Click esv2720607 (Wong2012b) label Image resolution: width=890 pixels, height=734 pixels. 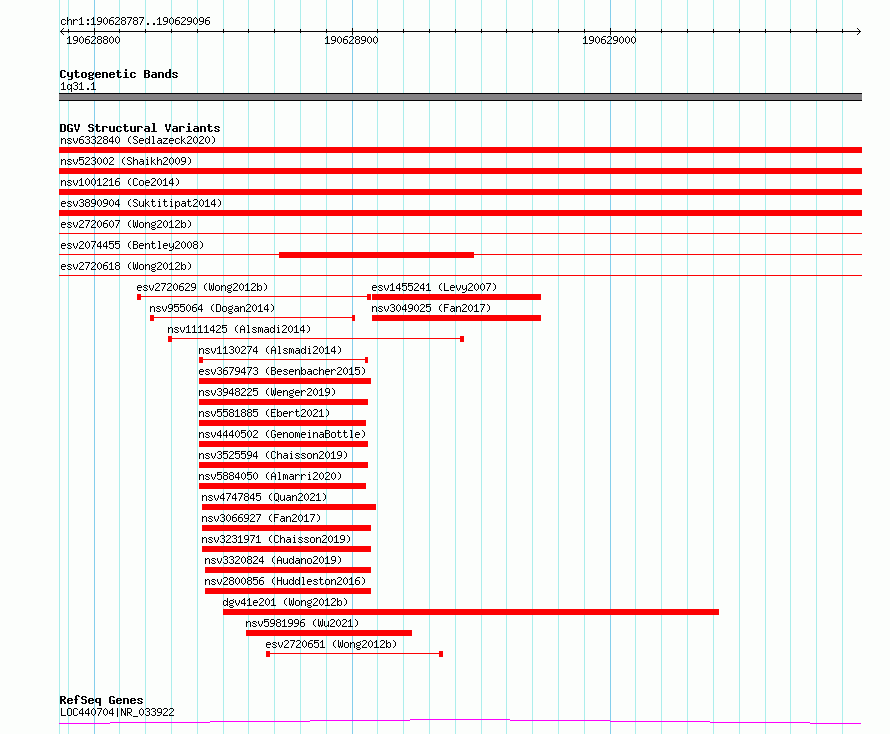(x=126, y=224)
